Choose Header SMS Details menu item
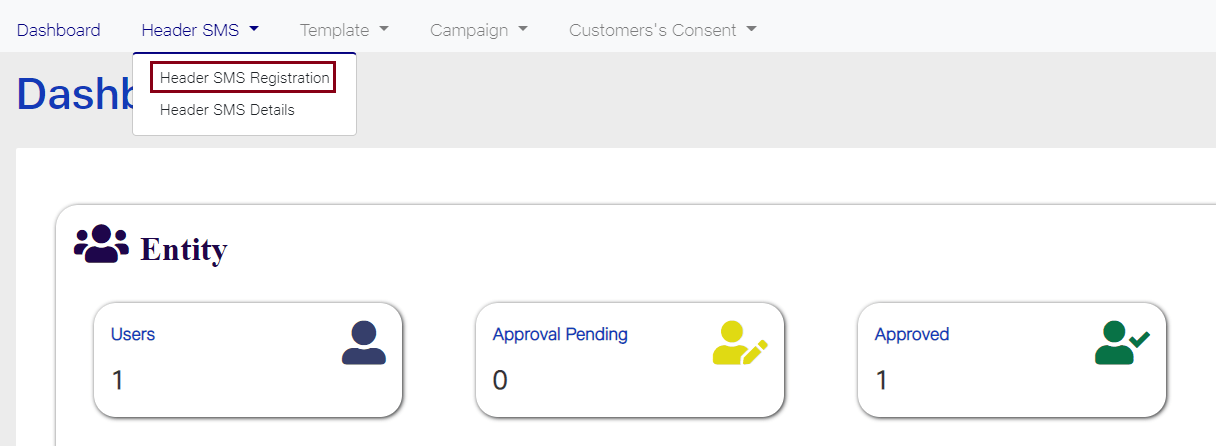The image size is (1216, 446). pos(227,110)
